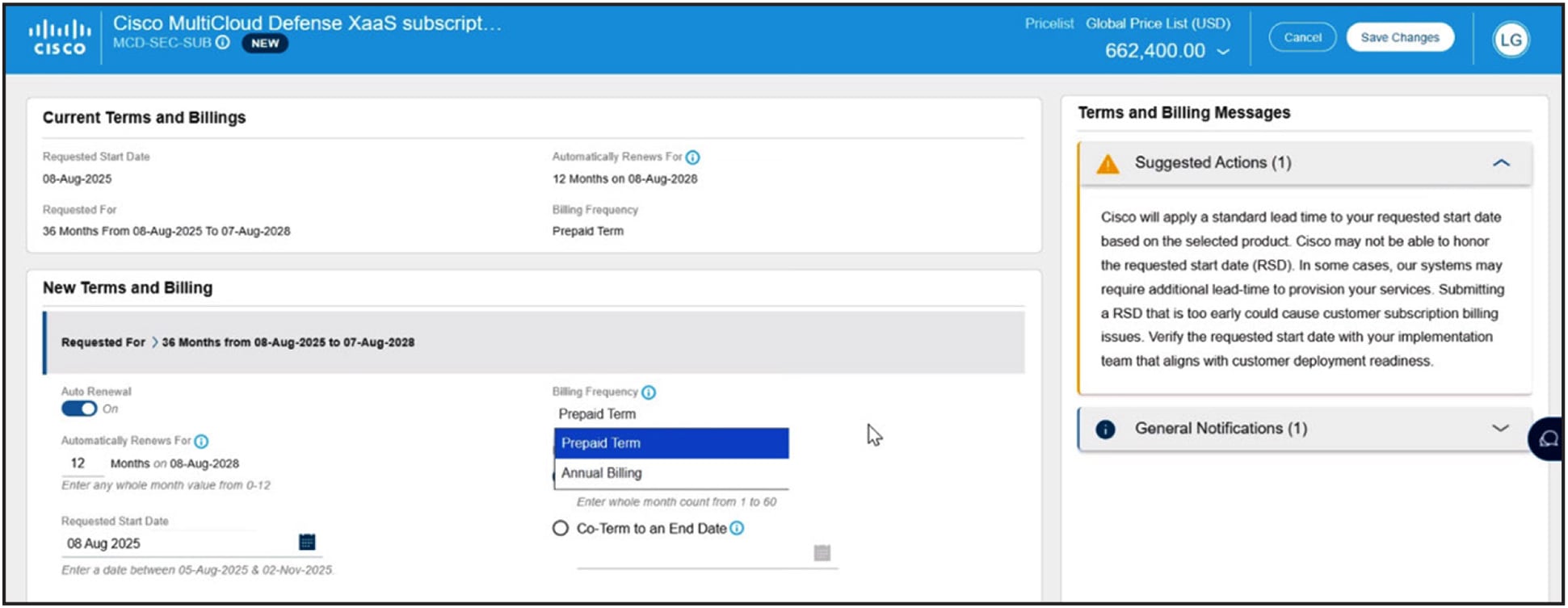Viewport: 1568px width, 608px height.
Task: Expand the General Notifications section
Action: [x=1500, y=429]
